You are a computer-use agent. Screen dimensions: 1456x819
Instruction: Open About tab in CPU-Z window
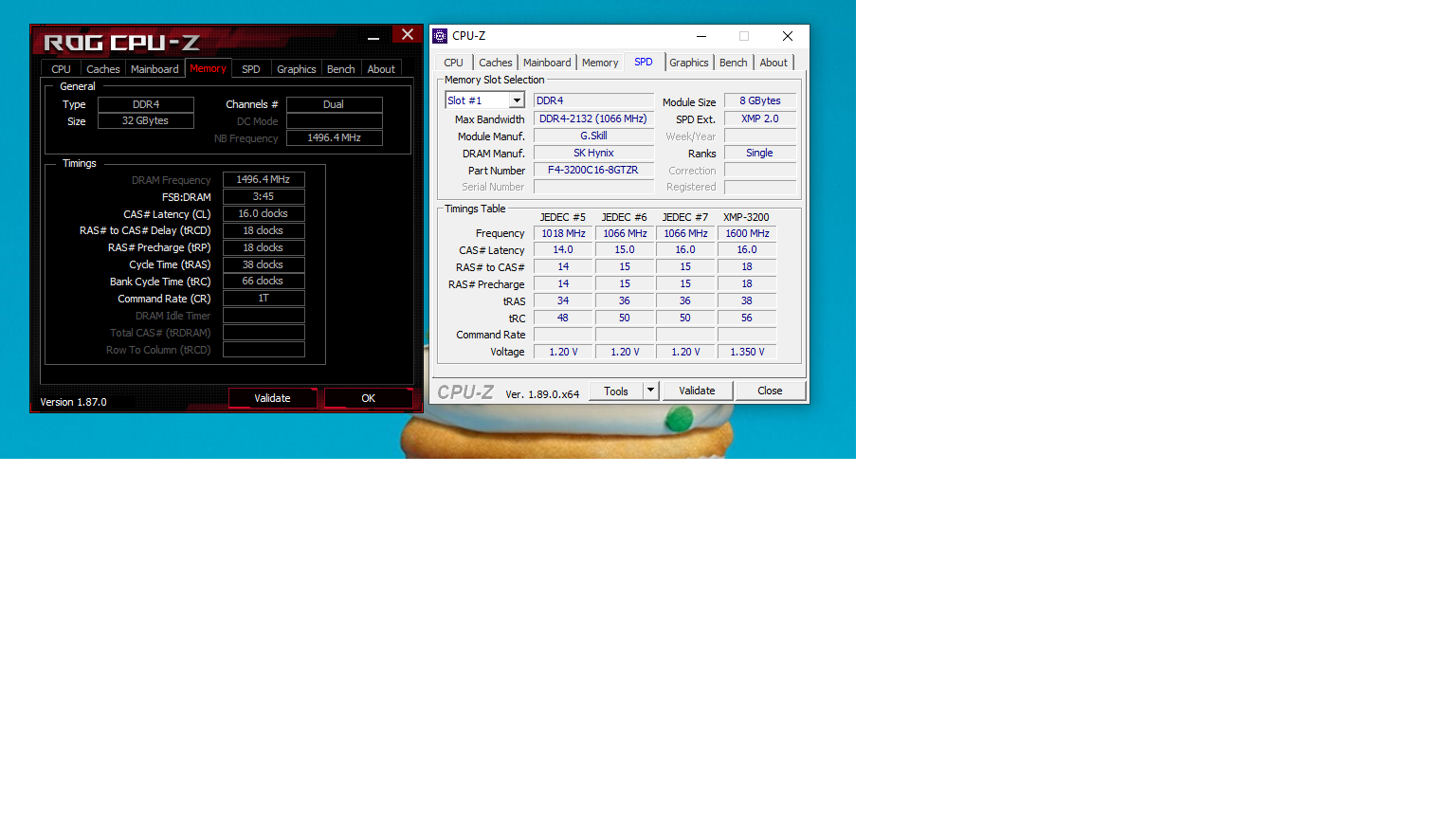point(773,63)
